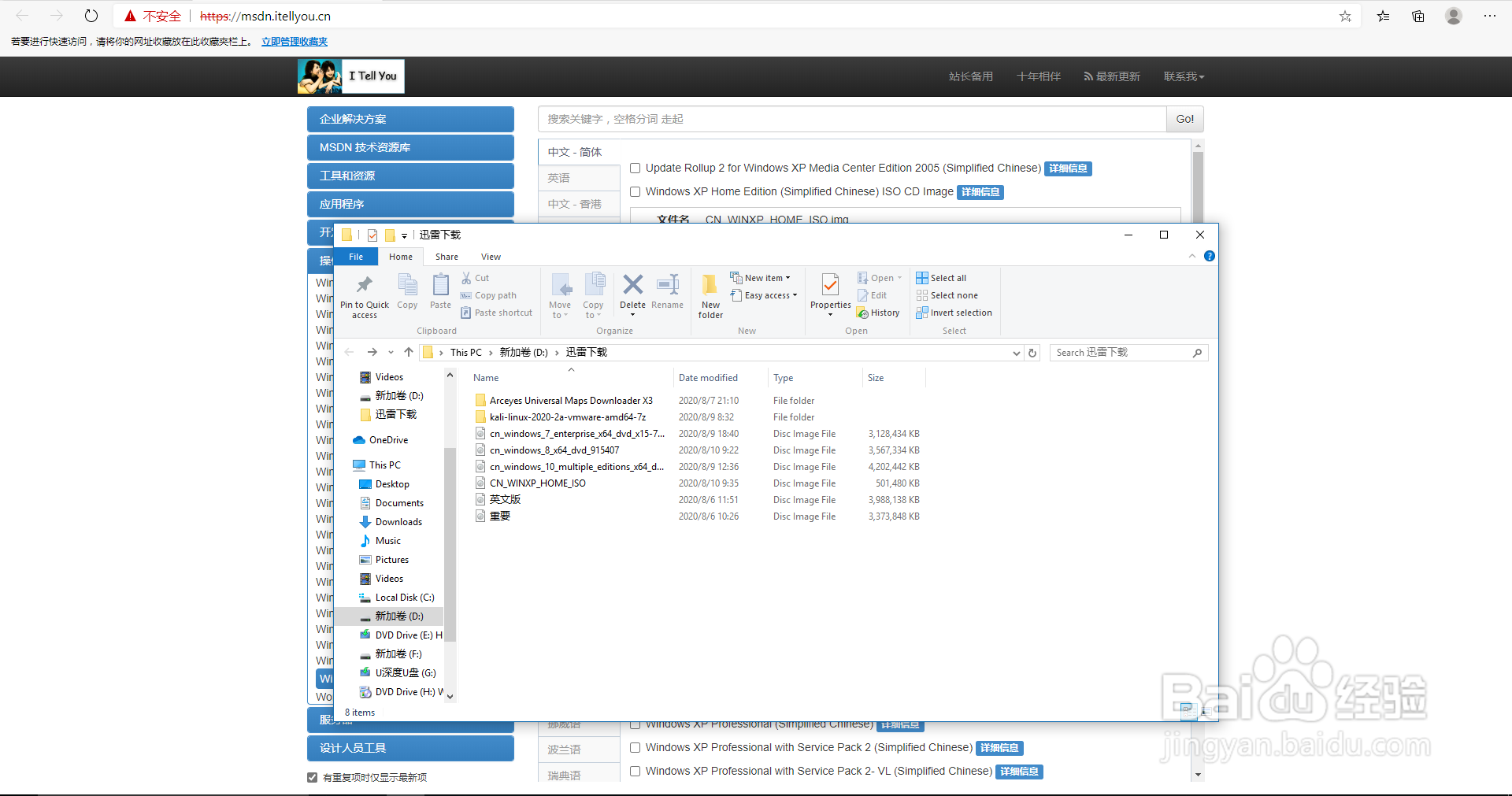Select the 波兰语 language tab
This screenshot has width=1512, height=796.
point(580,750)
